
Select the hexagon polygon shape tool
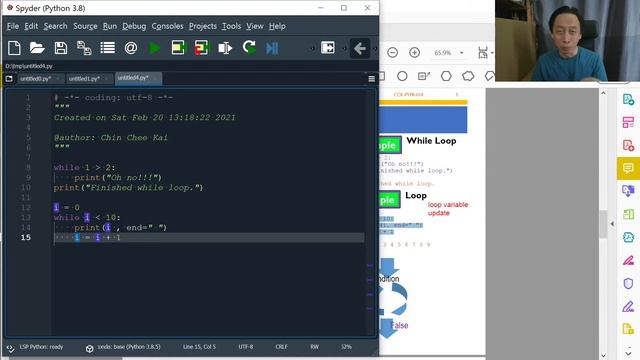point(446,76)
